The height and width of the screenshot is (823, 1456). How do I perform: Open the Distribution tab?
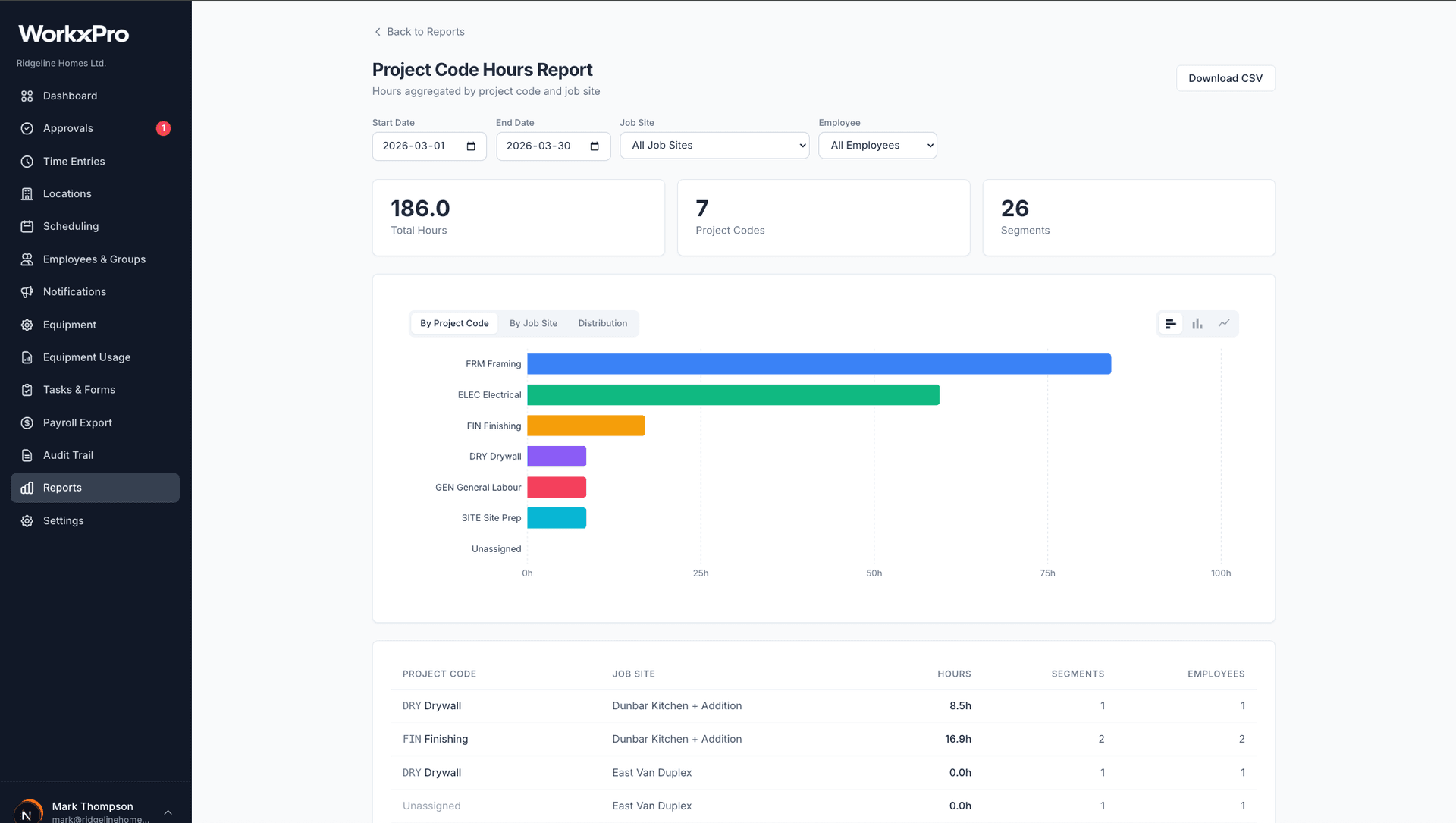click(x=602, y=323)
